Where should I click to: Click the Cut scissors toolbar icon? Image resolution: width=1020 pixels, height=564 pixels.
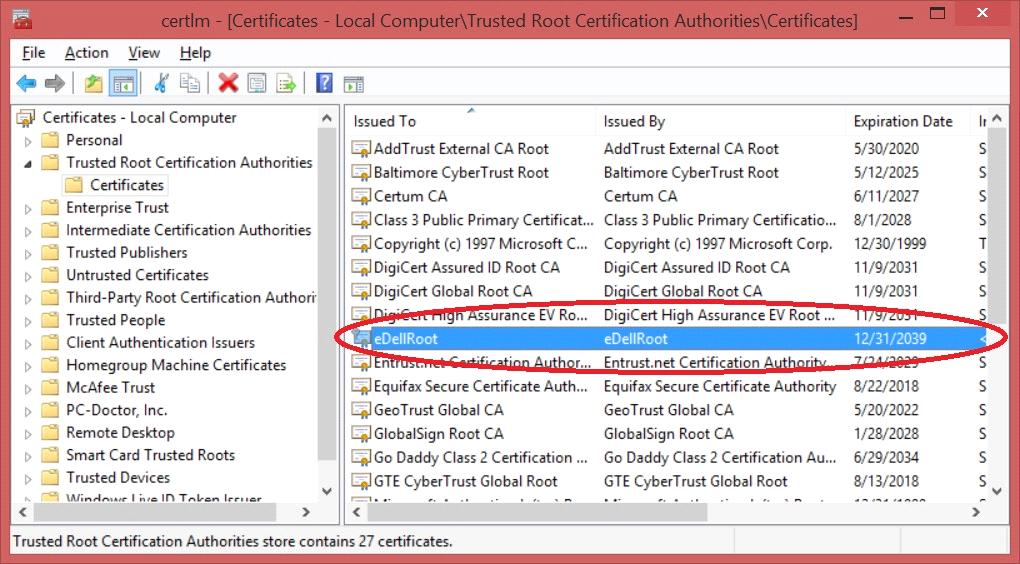coord(161,83)
